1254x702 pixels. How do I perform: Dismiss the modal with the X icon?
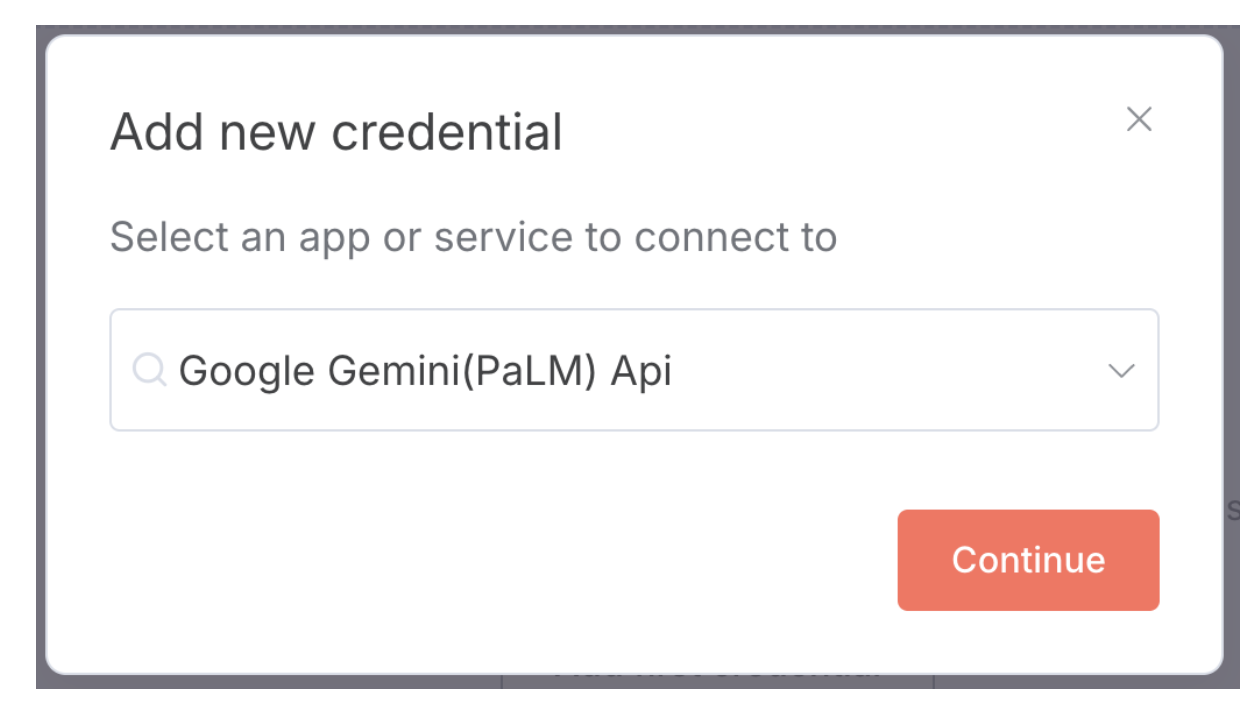tap(1139, 120)
